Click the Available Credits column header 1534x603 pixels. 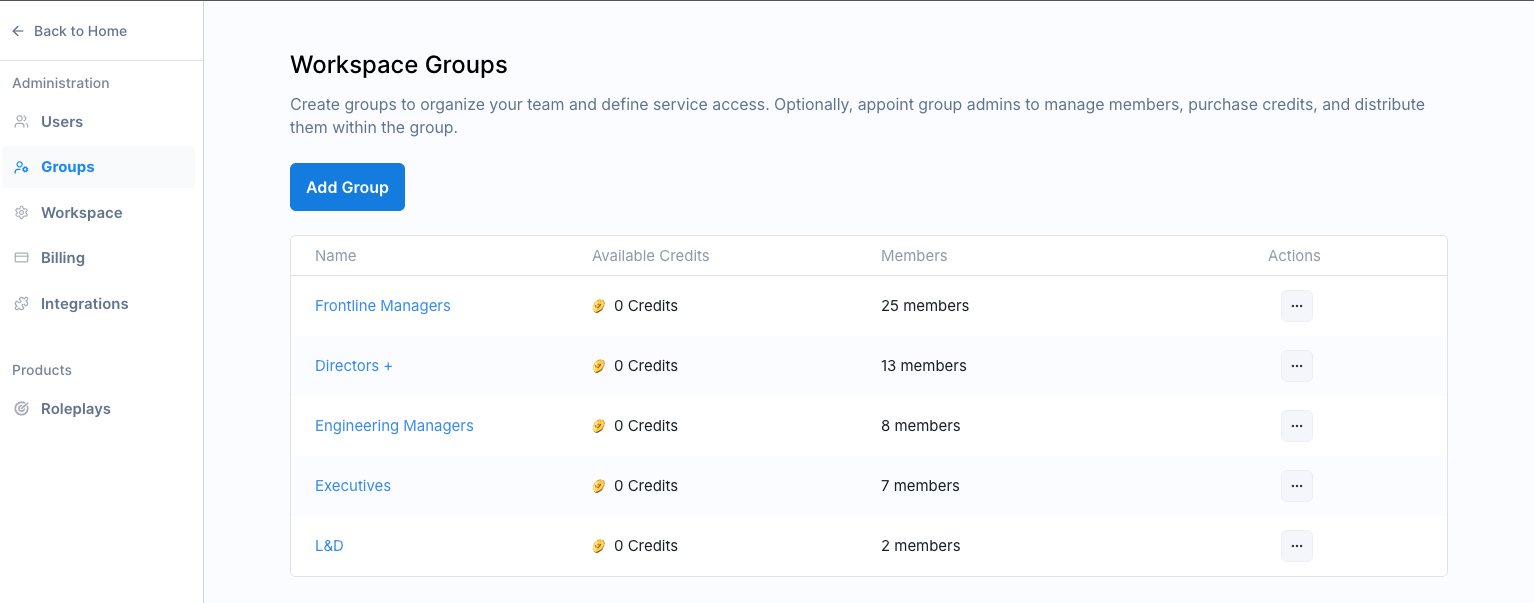(x=650, y=256)
